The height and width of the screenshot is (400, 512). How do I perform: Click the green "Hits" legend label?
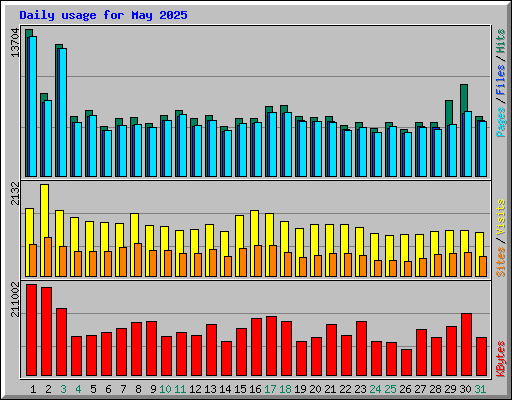point(501,41)
